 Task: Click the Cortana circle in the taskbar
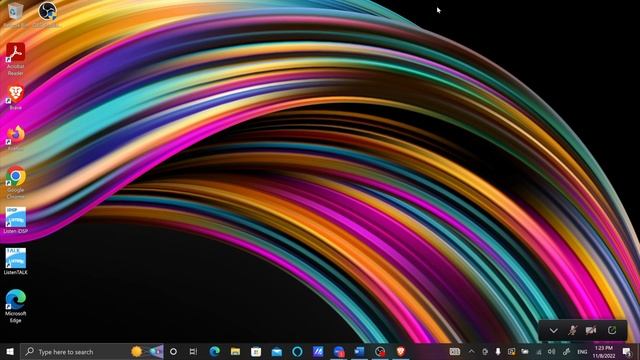point(173,351)
